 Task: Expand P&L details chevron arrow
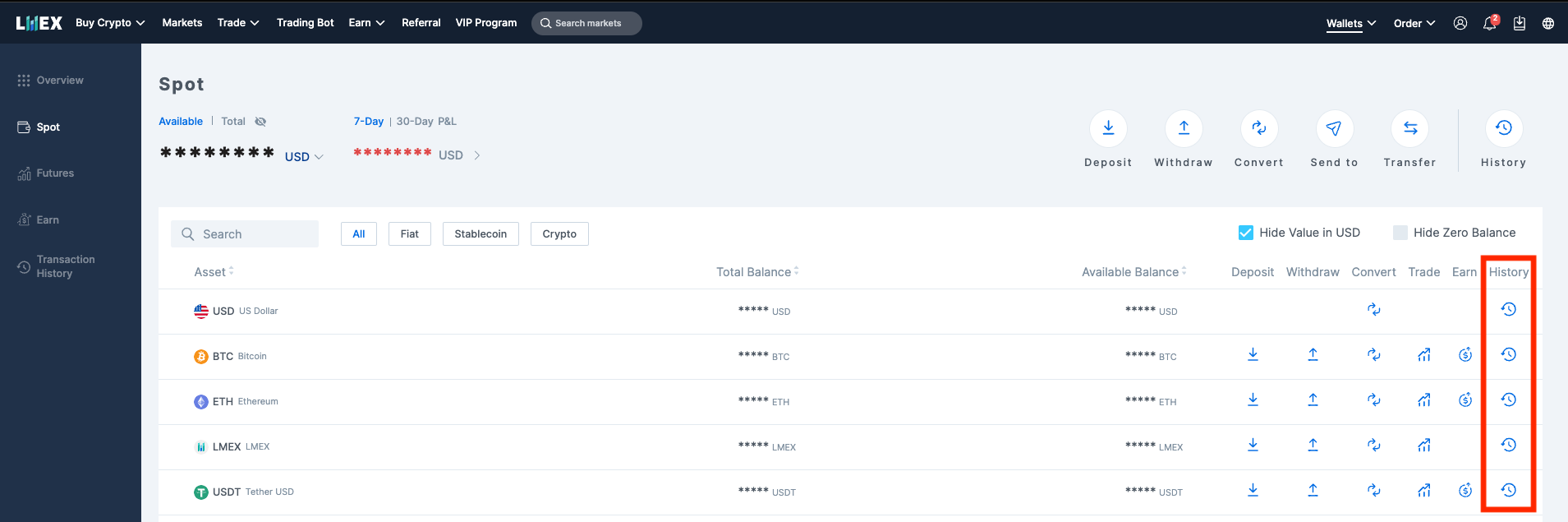[x=476, y=155]
